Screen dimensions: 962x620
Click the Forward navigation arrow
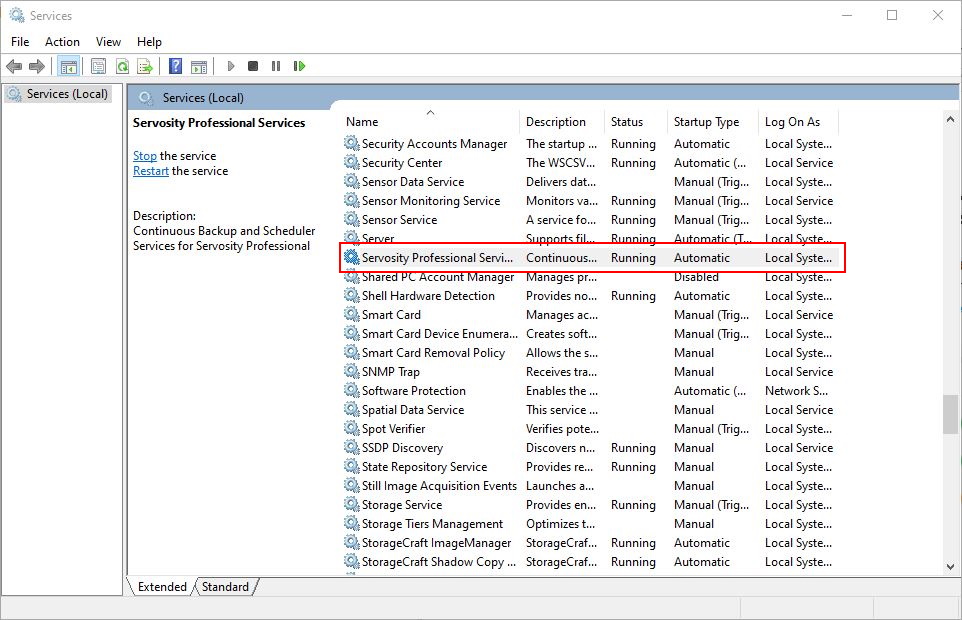click(38, 66)
